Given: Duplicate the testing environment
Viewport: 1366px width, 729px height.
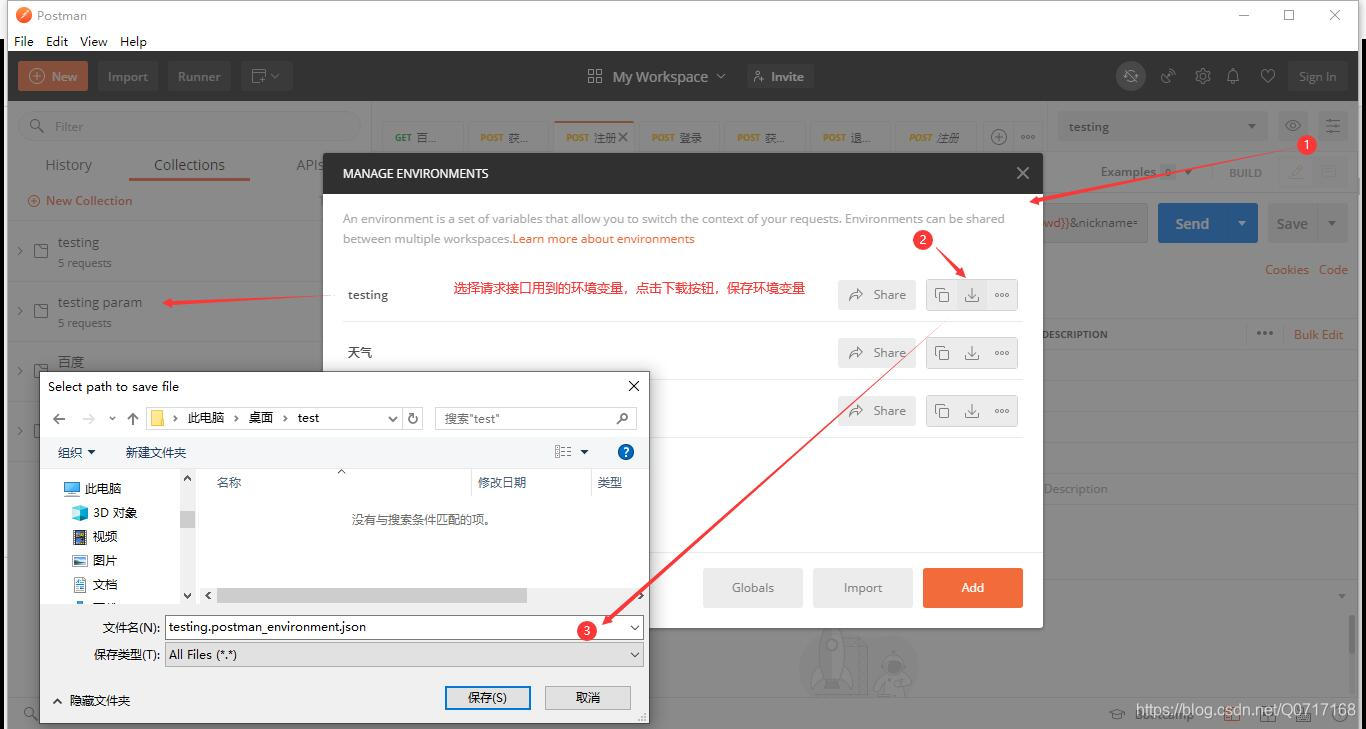Looking at the screenshot, I should (942, 295).
